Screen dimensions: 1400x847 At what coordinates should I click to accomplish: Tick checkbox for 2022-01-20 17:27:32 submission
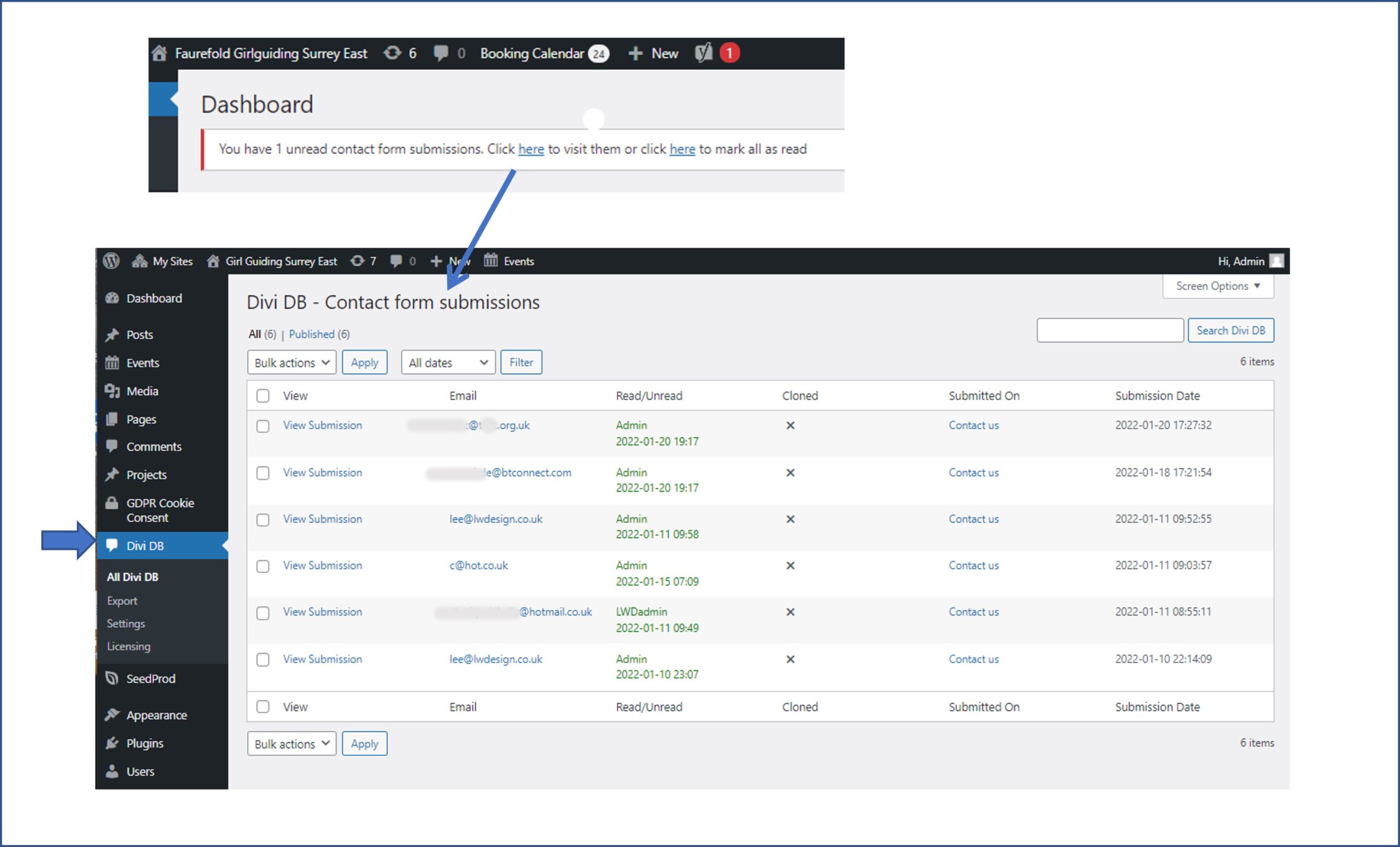(x=262, y=426)
